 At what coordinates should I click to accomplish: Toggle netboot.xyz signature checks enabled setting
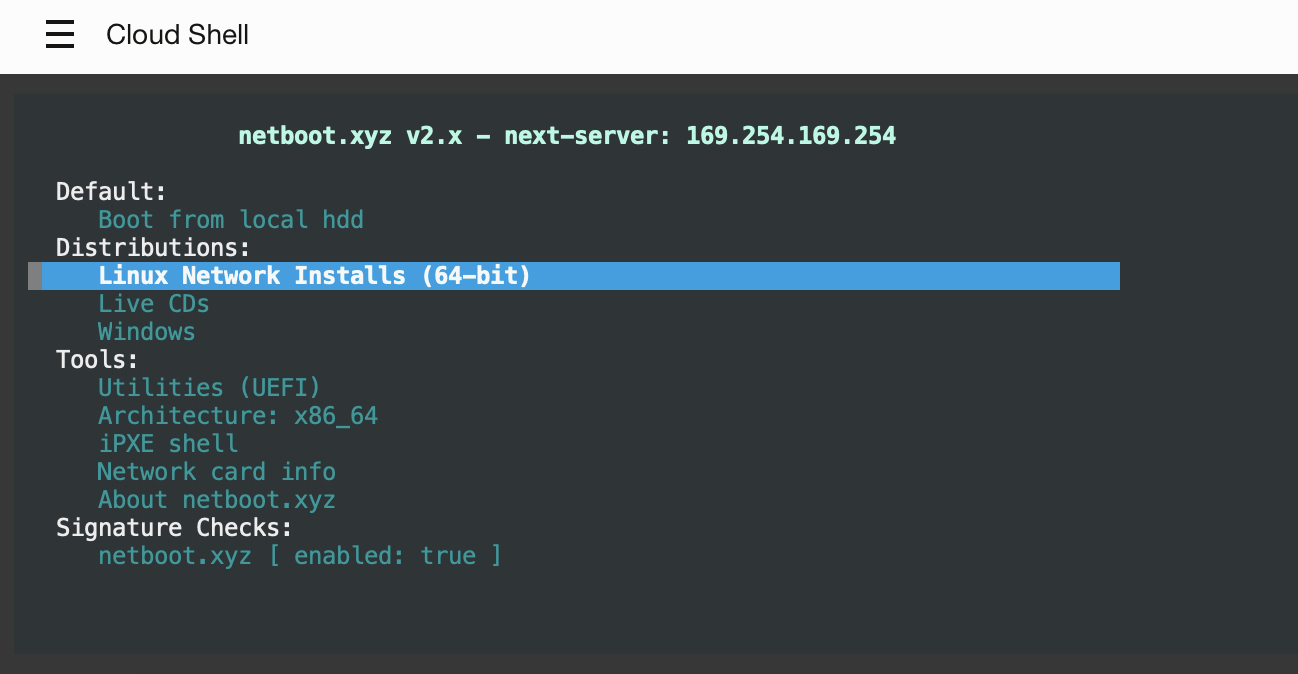[299, 556]
